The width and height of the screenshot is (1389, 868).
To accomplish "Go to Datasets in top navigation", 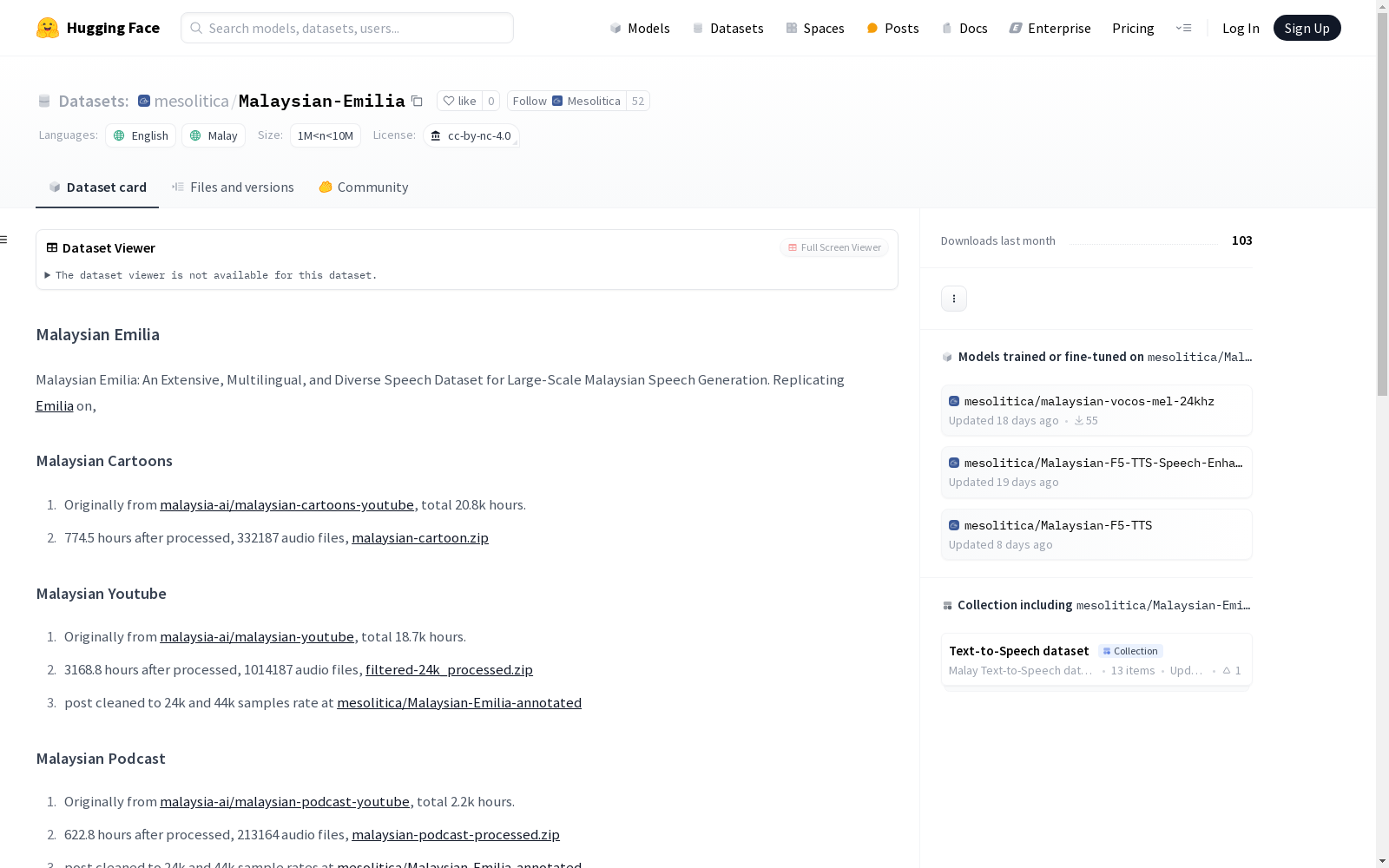I will [727, 28].
